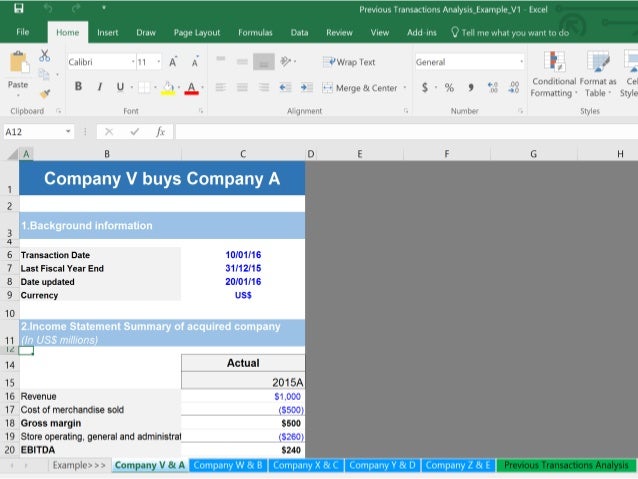638x479 pixels.
Task: Click the Comma Style icon
Action: click(x=470, y=88)
